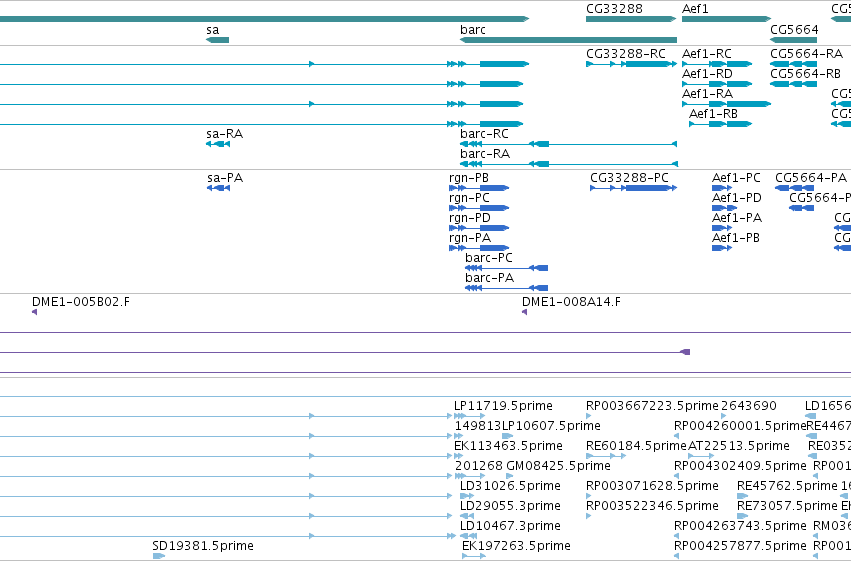Select EST GM08425.5prime
Screen dimensions: 851x561
[x=509, y=476]
